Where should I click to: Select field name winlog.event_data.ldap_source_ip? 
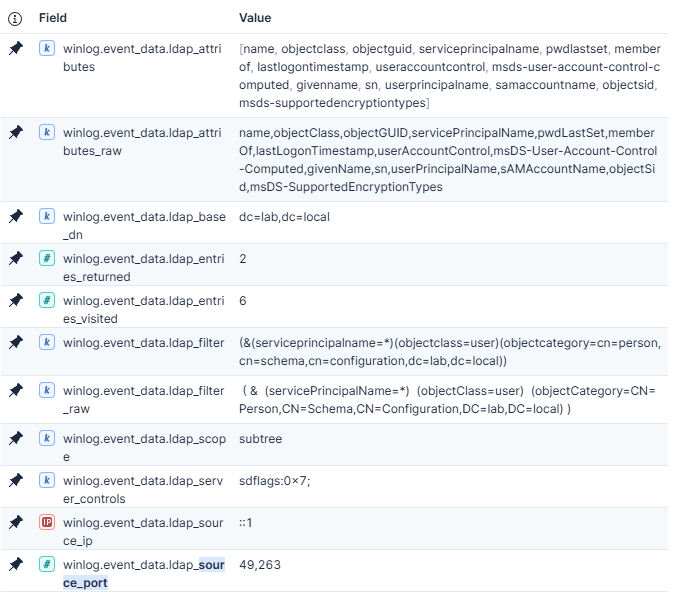(x=143, y=532)
